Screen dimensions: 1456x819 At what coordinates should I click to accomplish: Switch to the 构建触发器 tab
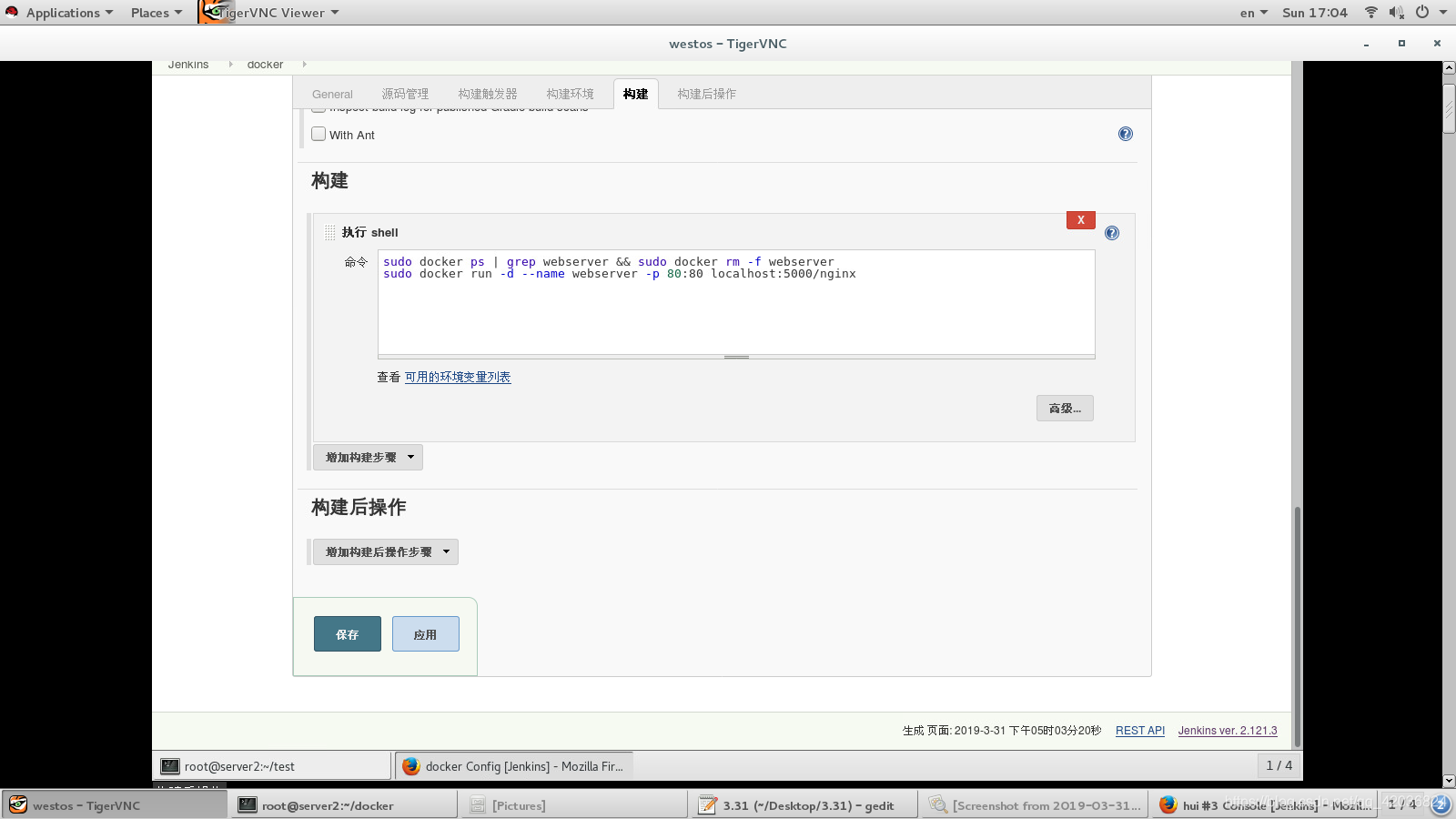pyautogui.click(x=488, y=94)
